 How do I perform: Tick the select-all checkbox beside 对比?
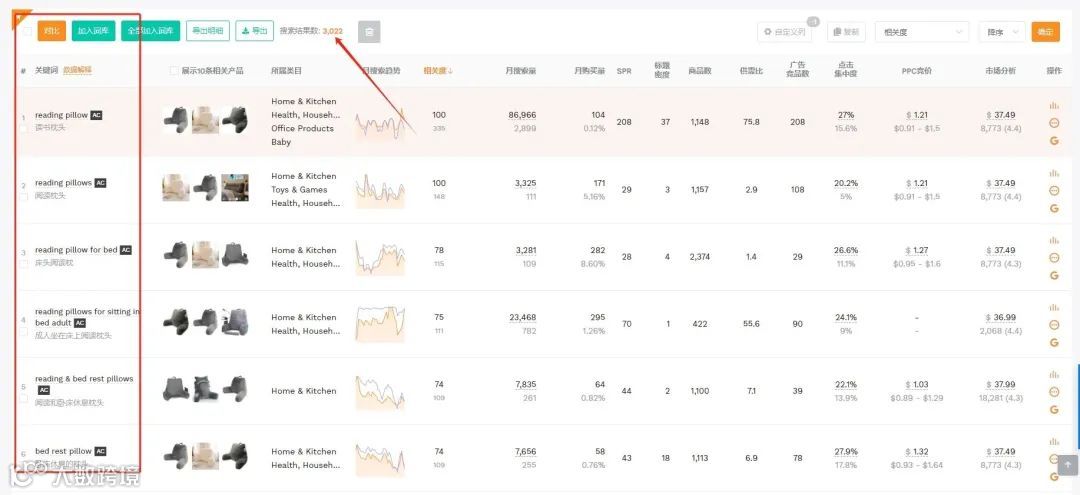click(x=26, y=31)
